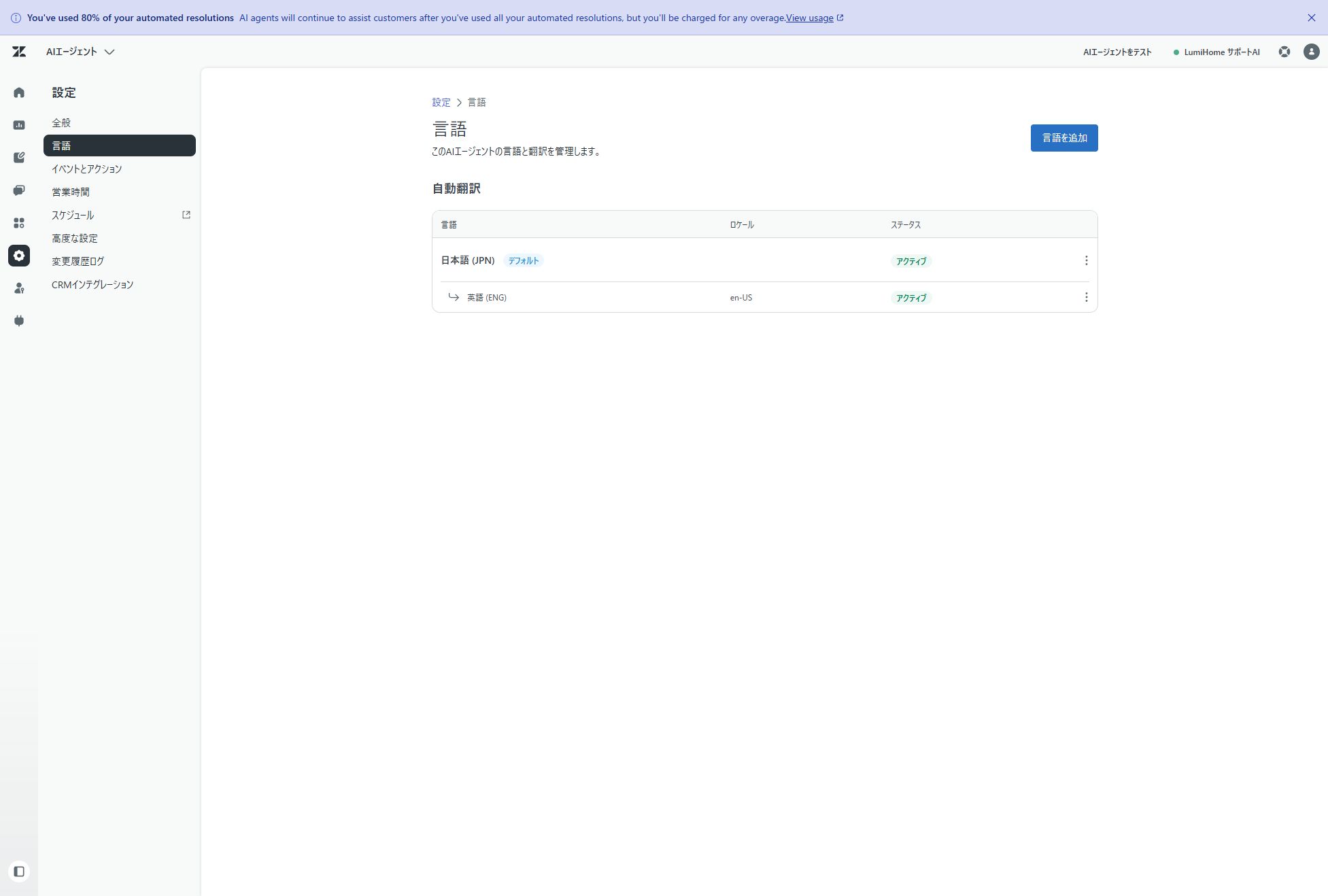Viewport: 1328px width, 896px height.
Task: Open the LumiHome サポートAI agent selector
Action: pos(1216,52)
